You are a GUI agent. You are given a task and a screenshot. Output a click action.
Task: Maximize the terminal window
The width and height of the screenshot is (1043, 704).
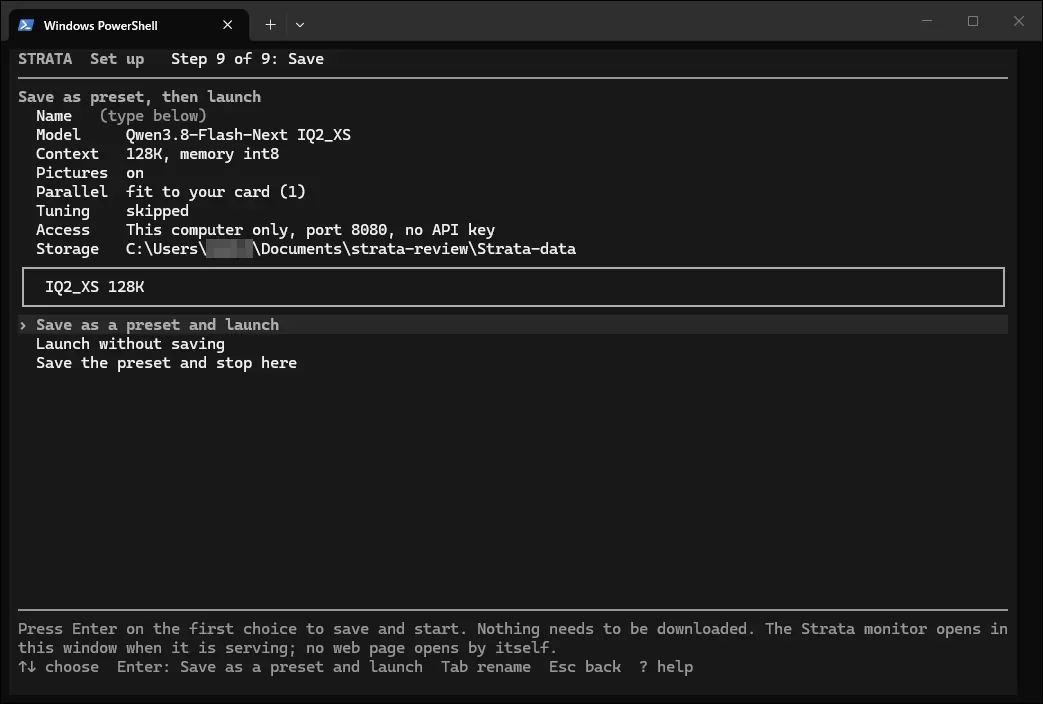click(x=972, y=21)
